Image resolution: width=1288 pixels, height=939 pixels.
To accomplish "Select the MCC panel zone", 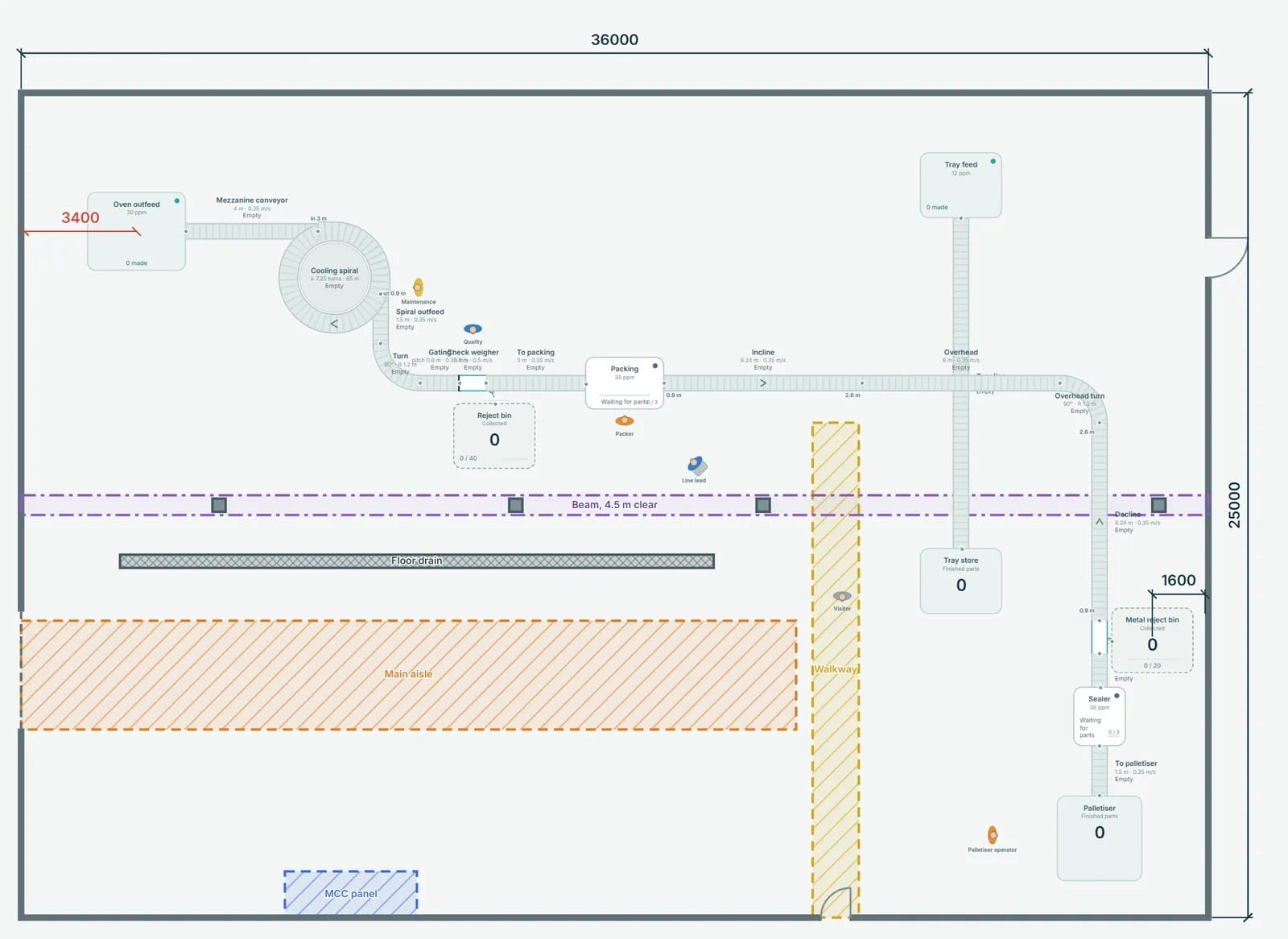I will pos(351,892).
